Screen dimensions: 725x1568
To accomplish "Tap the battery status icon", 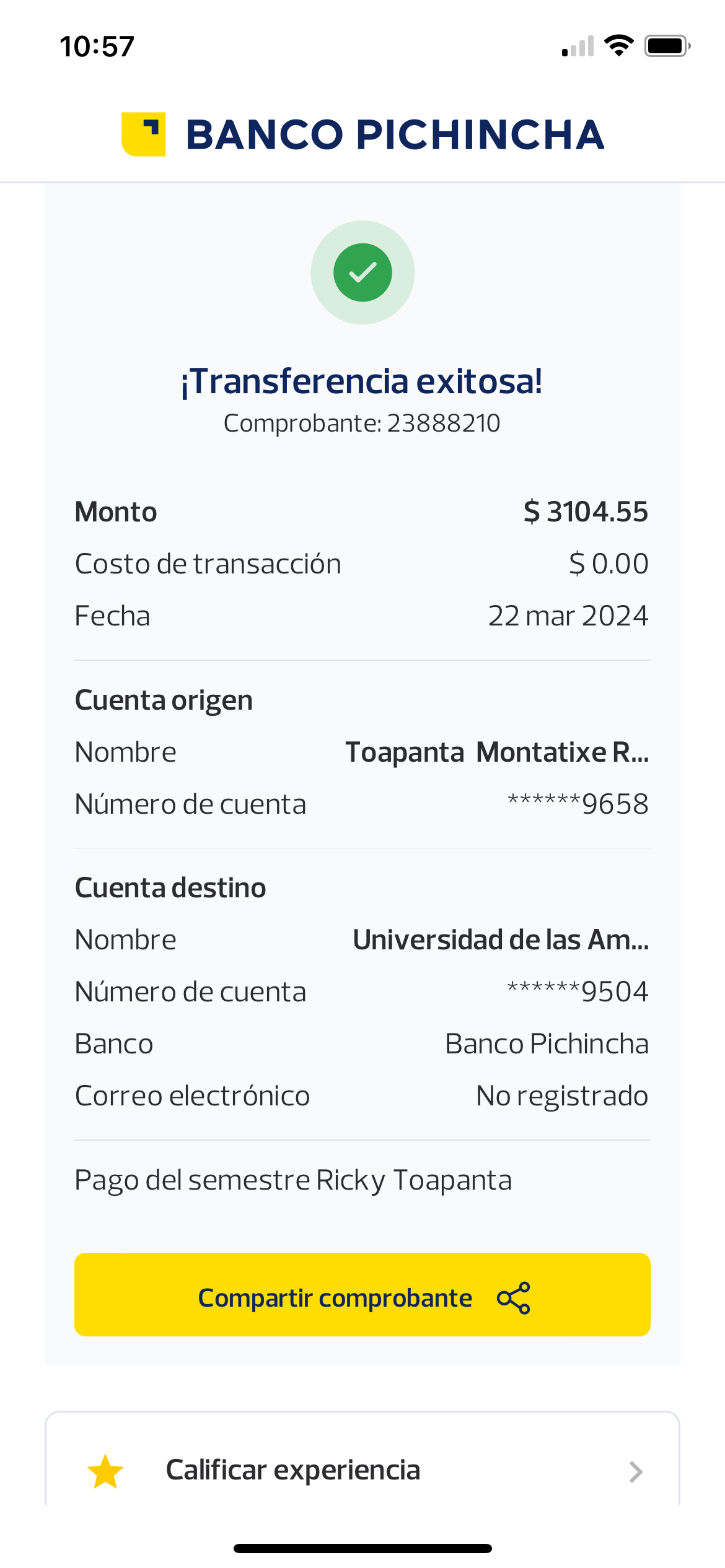I will pos(667,46).
